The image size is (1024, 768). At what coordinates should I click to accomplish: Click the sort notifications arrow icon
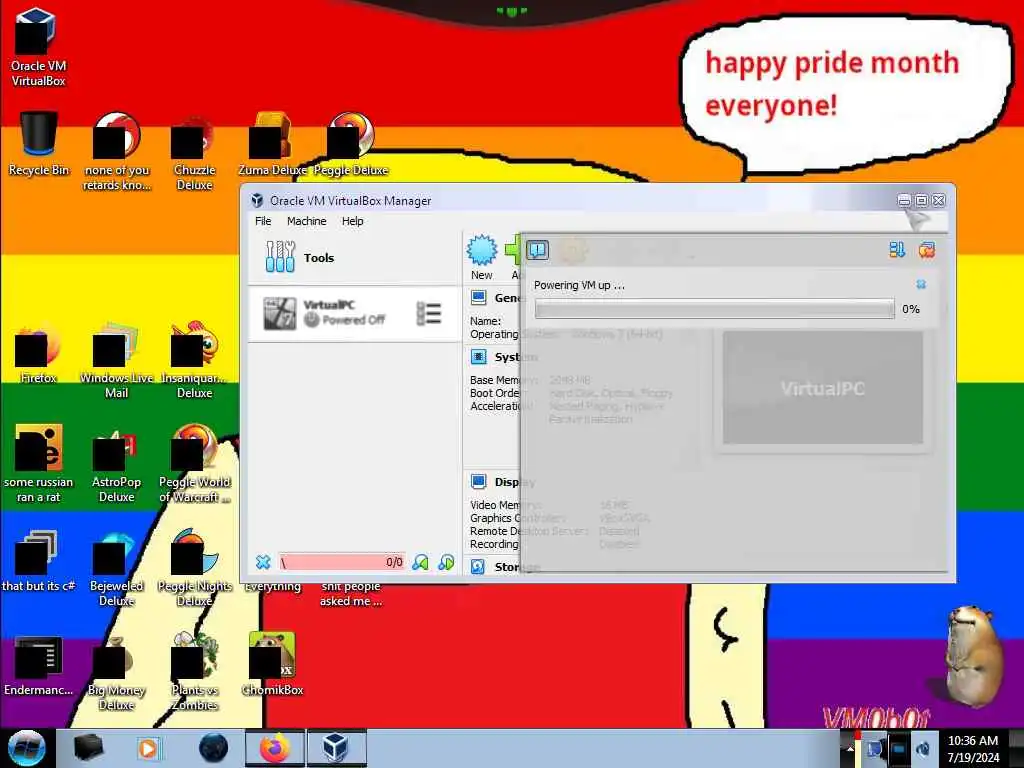pyautogui.click(x=897, y=249)
